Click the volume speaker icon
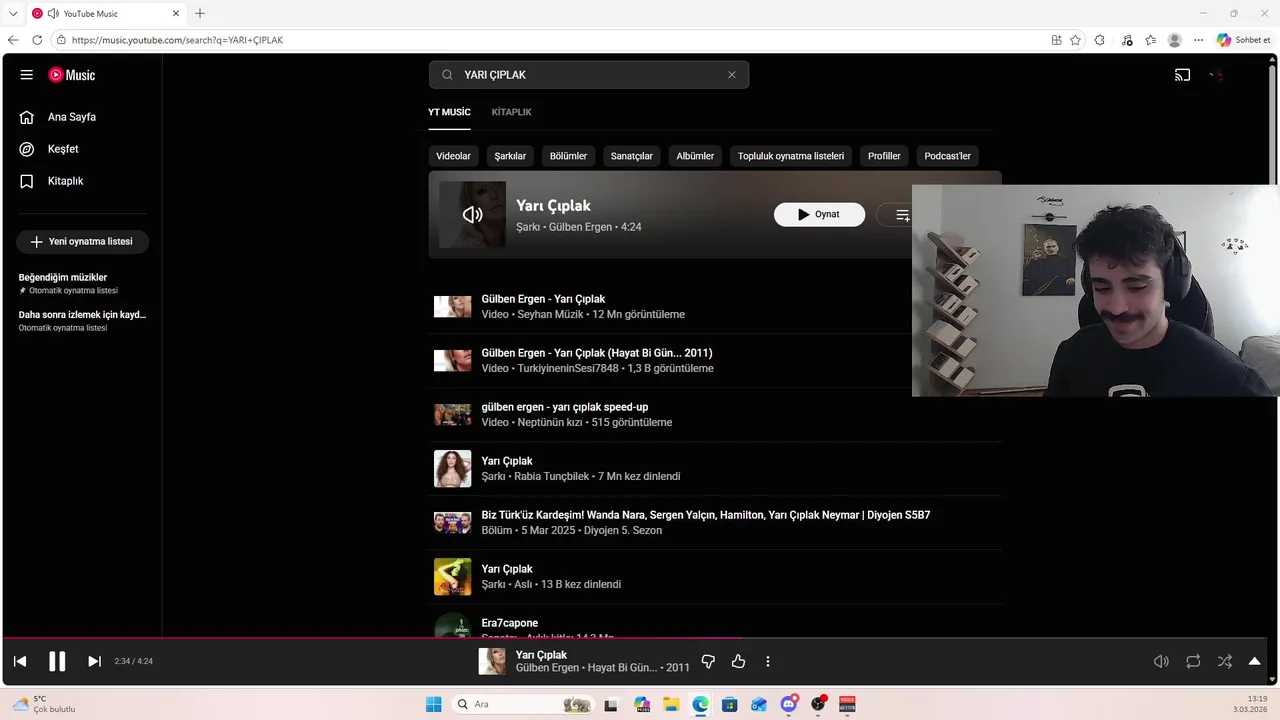1280x720 pixels. 1161,661
